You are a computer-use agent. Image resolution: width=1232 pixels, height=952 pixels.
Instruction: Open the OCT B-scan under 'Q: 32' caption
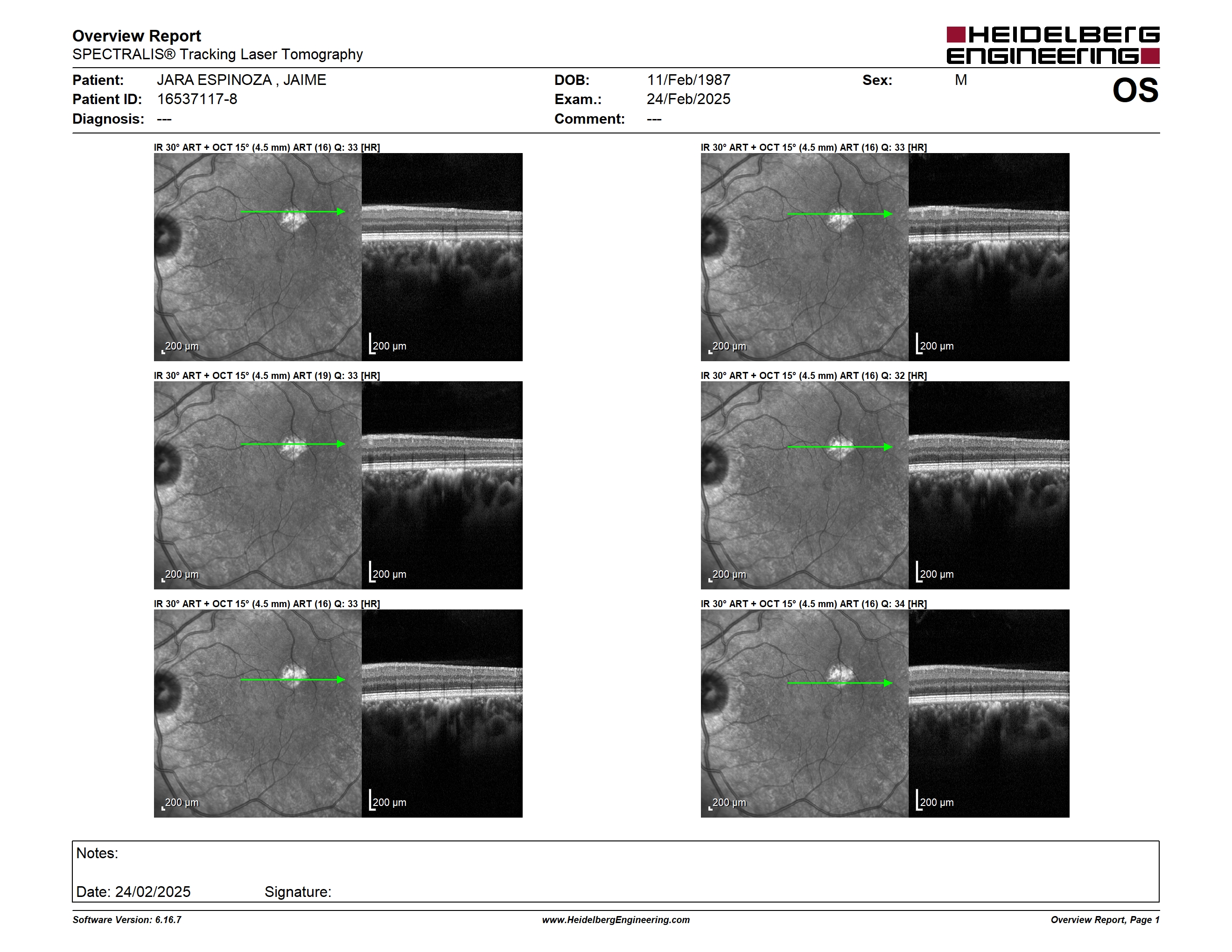click(x=989, y=485)
